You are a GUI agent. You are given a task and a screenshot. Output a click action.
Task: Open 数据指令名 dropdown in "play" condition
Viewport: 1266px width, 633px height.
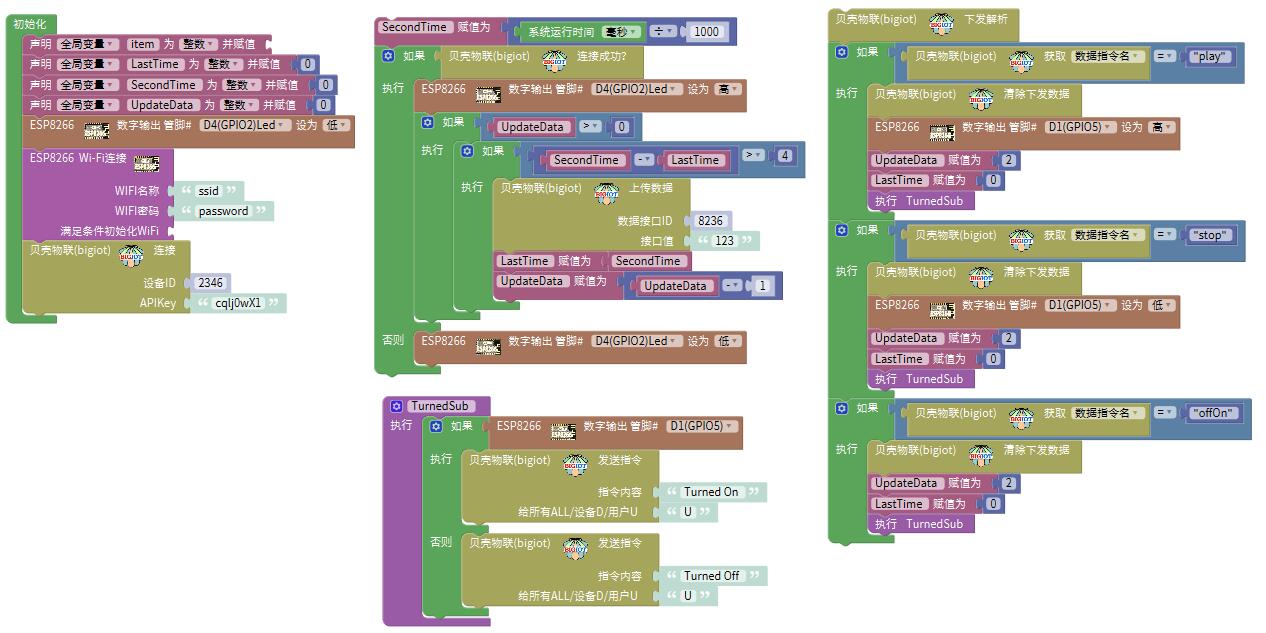click(1108, 56)
